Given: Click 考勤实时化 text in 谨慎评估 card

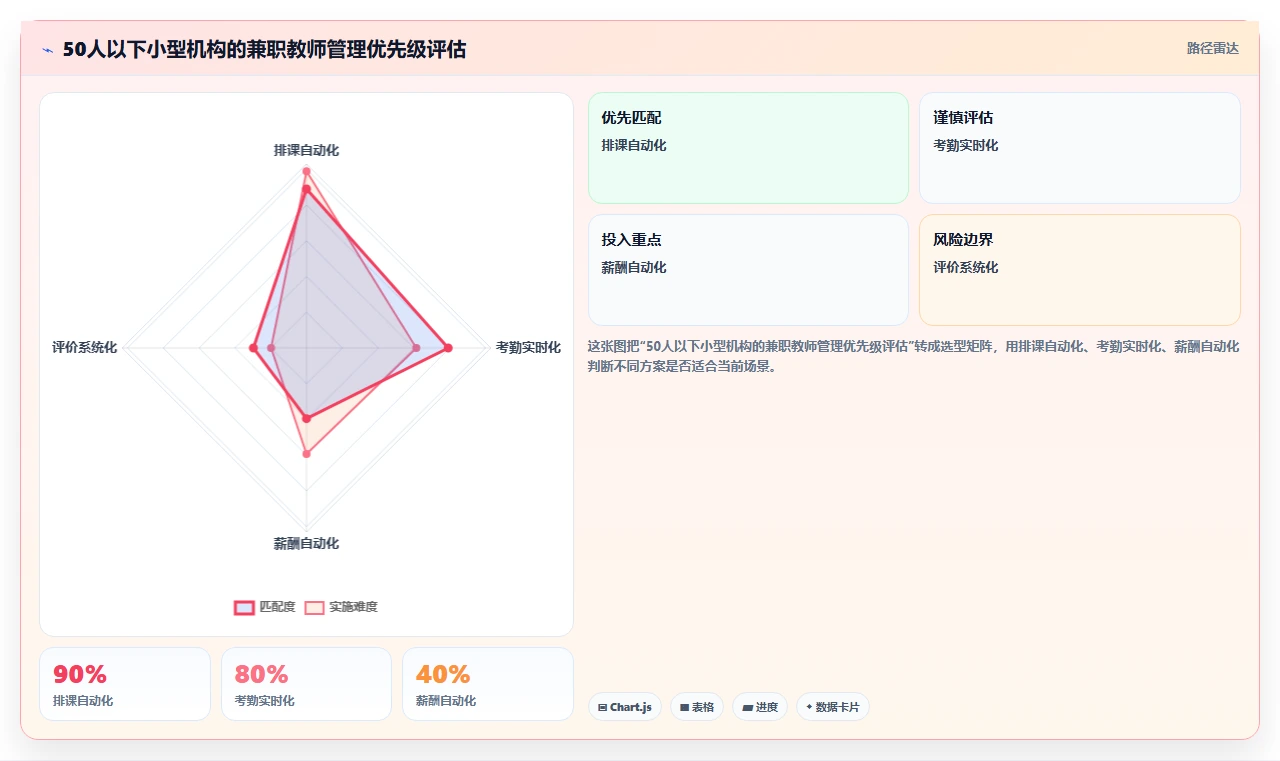Looking at the screenshot, I should (966, 146).
